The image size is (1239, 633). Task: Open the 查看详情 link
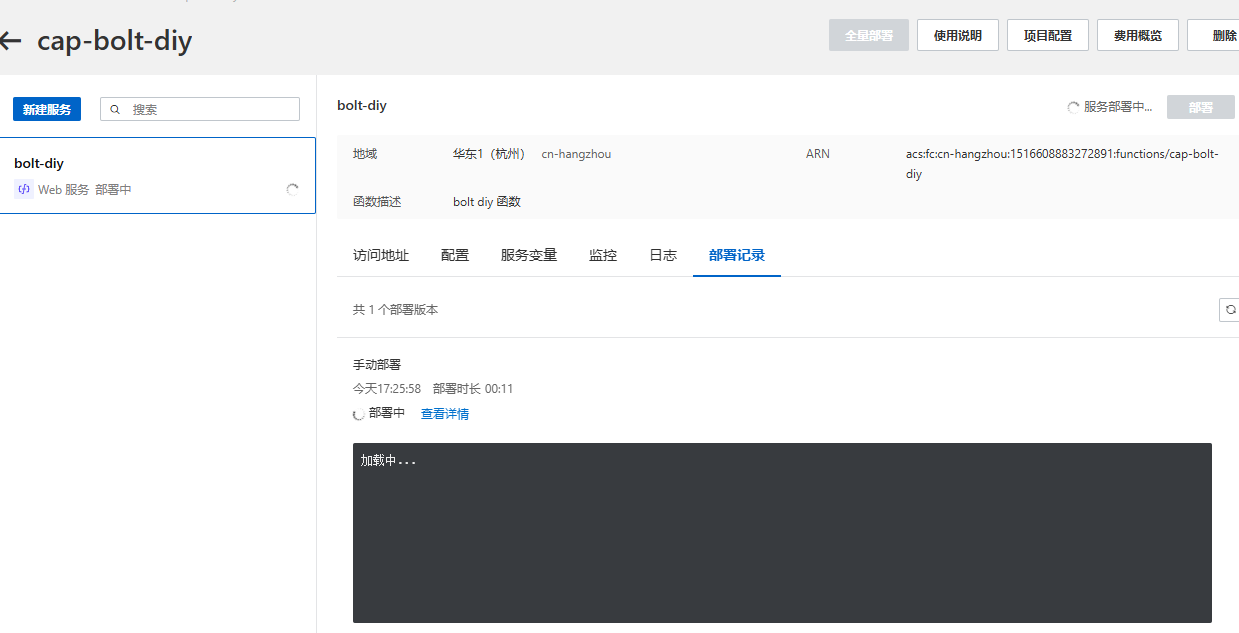pos(445,414)
